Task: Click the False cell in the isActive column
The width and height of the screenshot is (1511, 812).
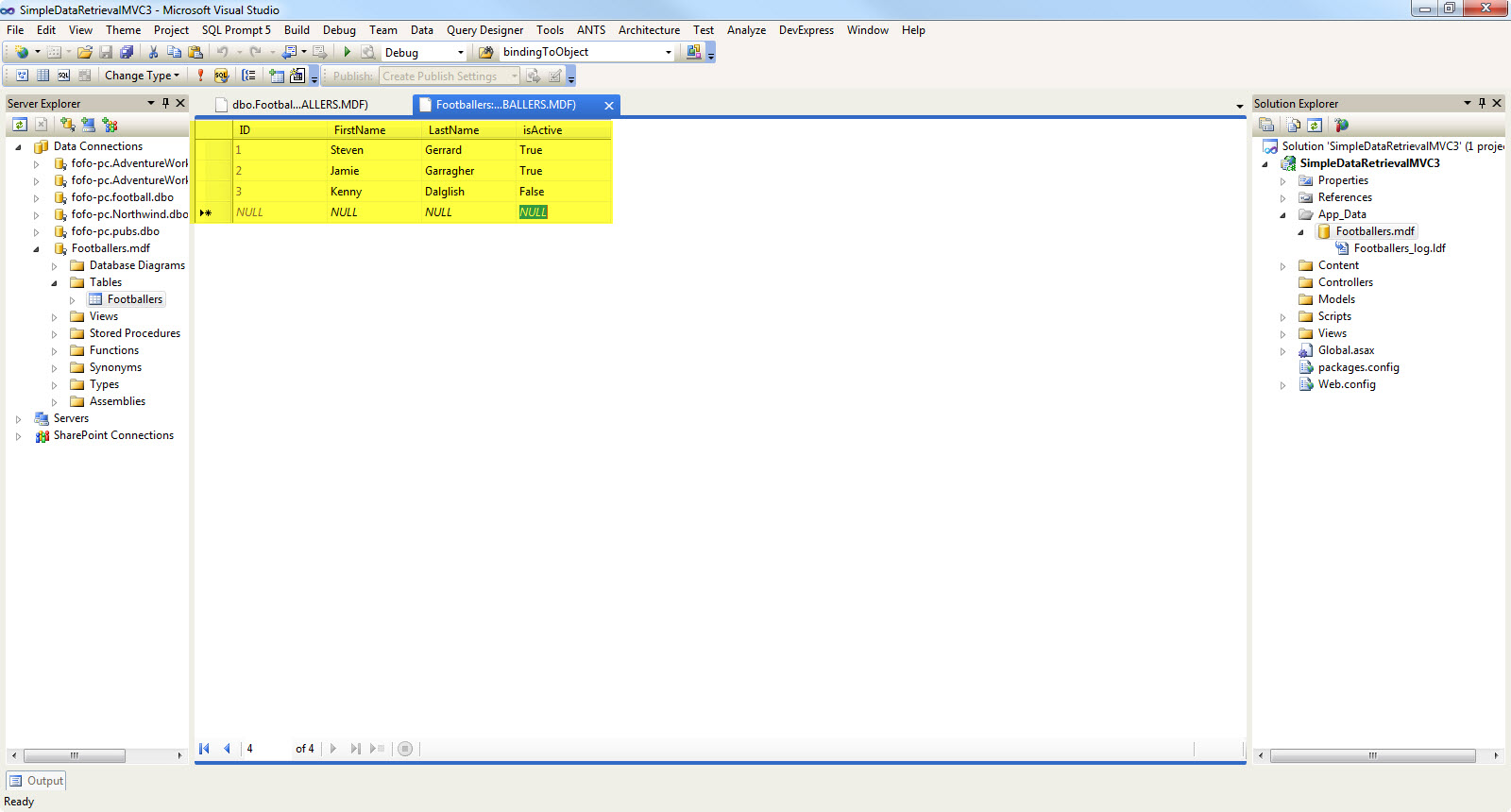Action: (563, 192)
